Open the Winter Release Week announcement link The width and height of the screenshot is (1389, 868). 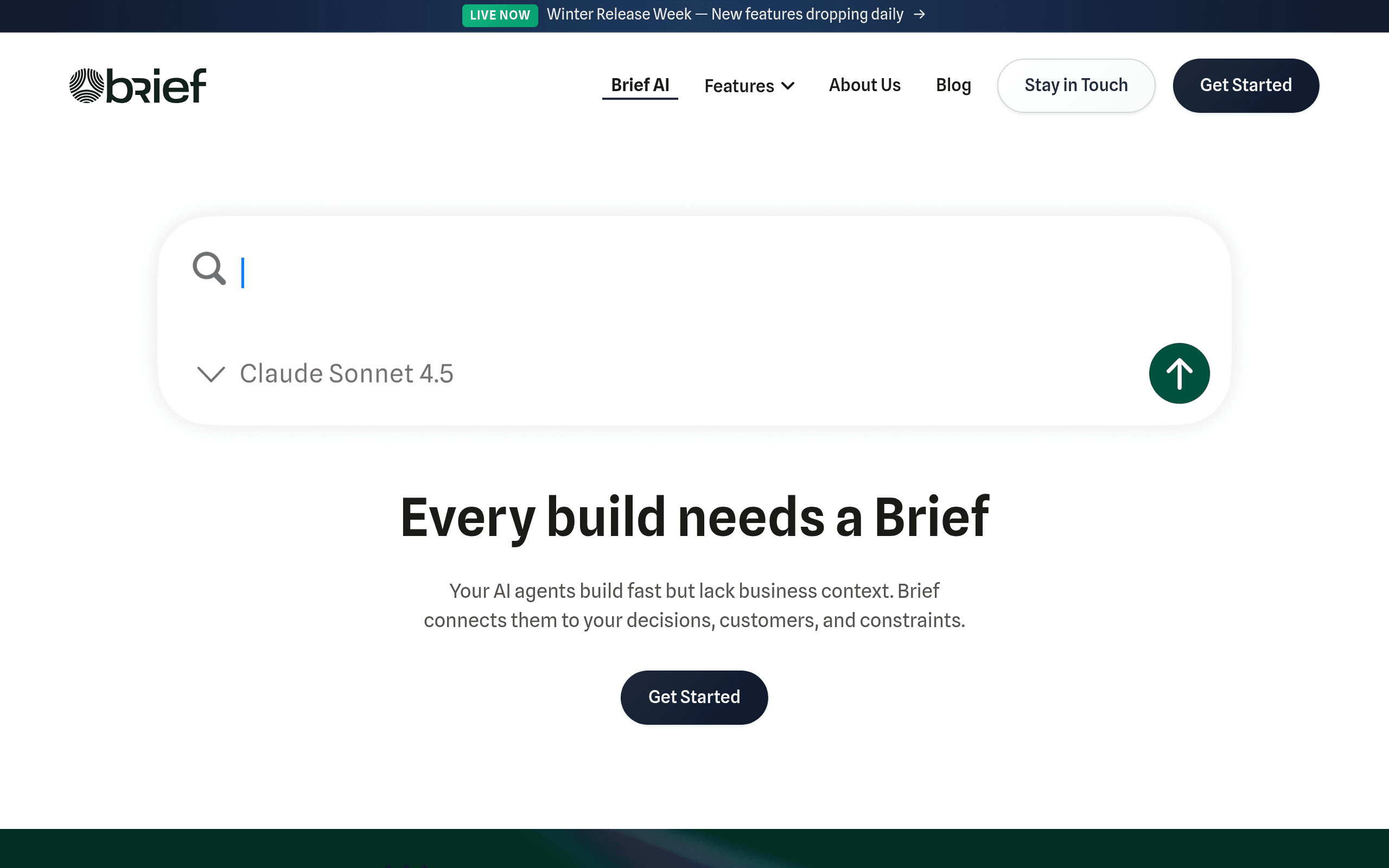[x=725, y=14]
